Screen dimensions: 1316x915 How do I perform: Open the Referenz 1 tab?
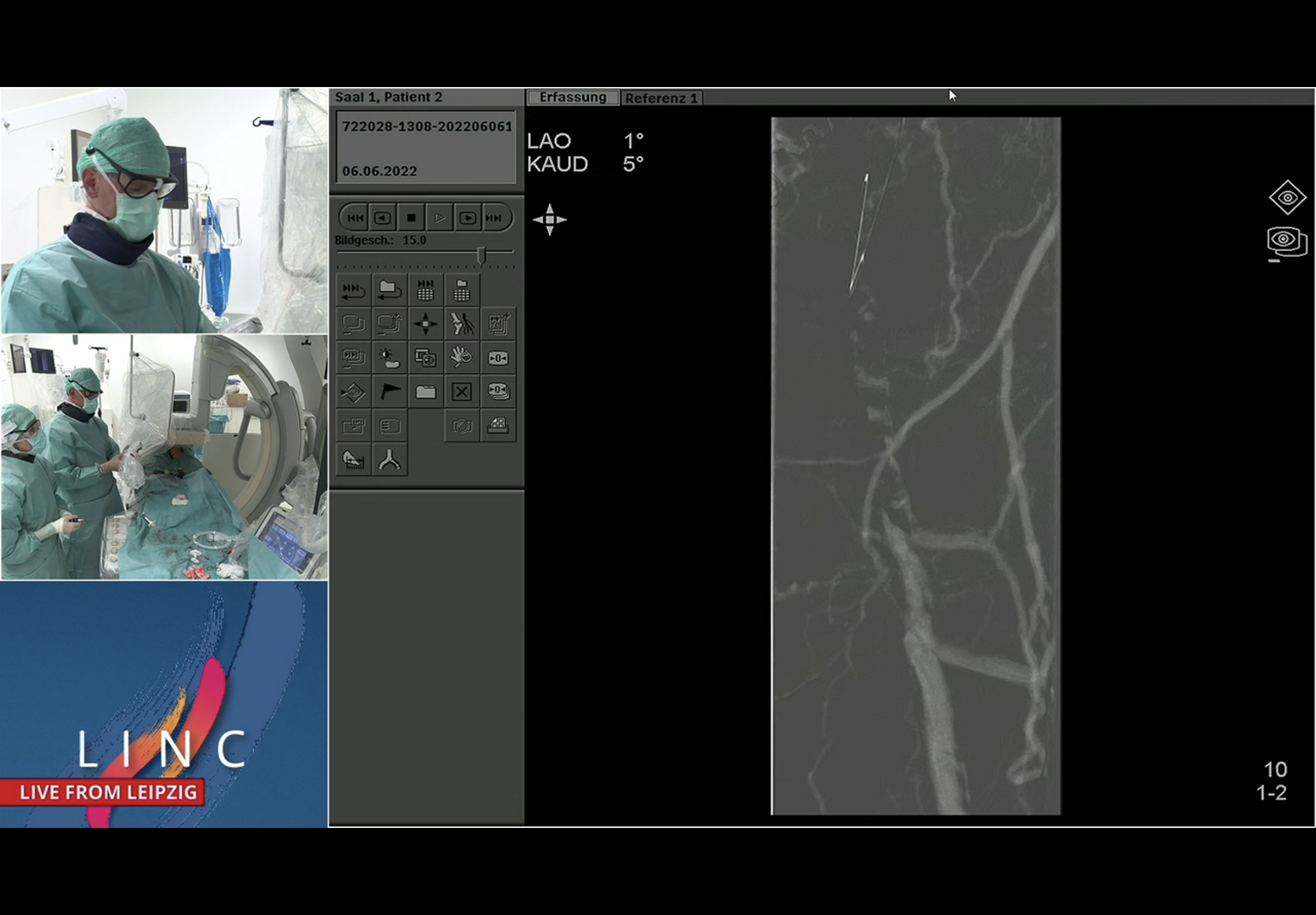click(661, 98)
